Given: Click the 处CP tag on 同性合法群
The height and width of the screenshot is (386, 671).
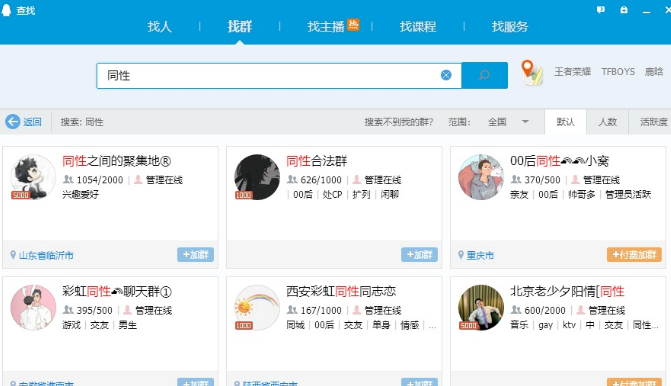Looking at the screenshot, I should 333,194.
